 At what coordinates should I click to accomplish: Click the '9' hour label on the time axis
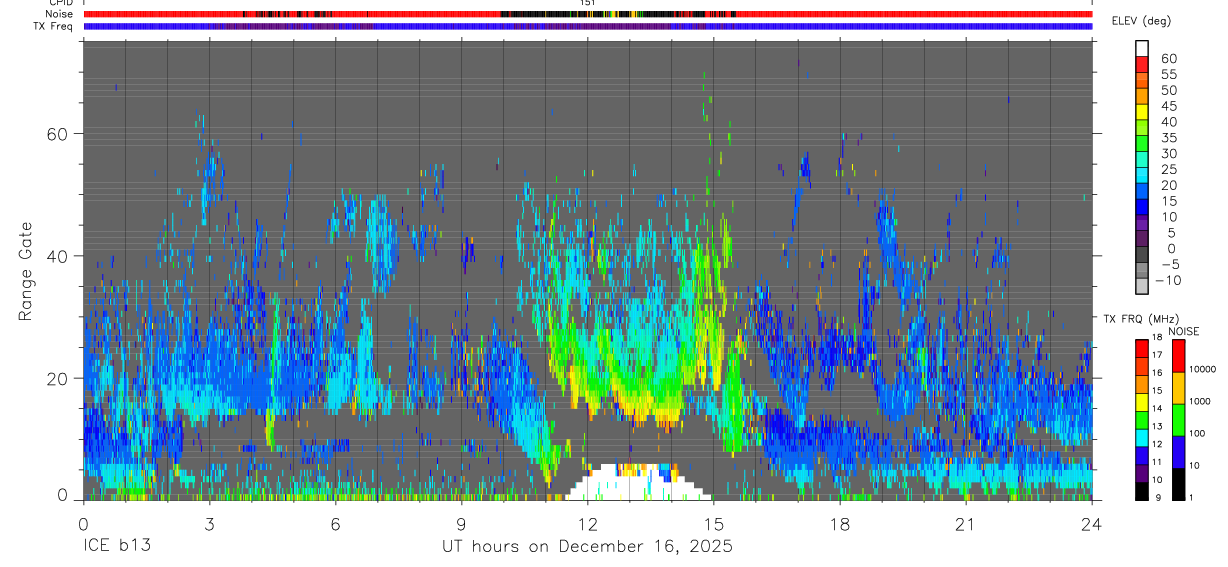pyautogui.click(x=461, y=524)
